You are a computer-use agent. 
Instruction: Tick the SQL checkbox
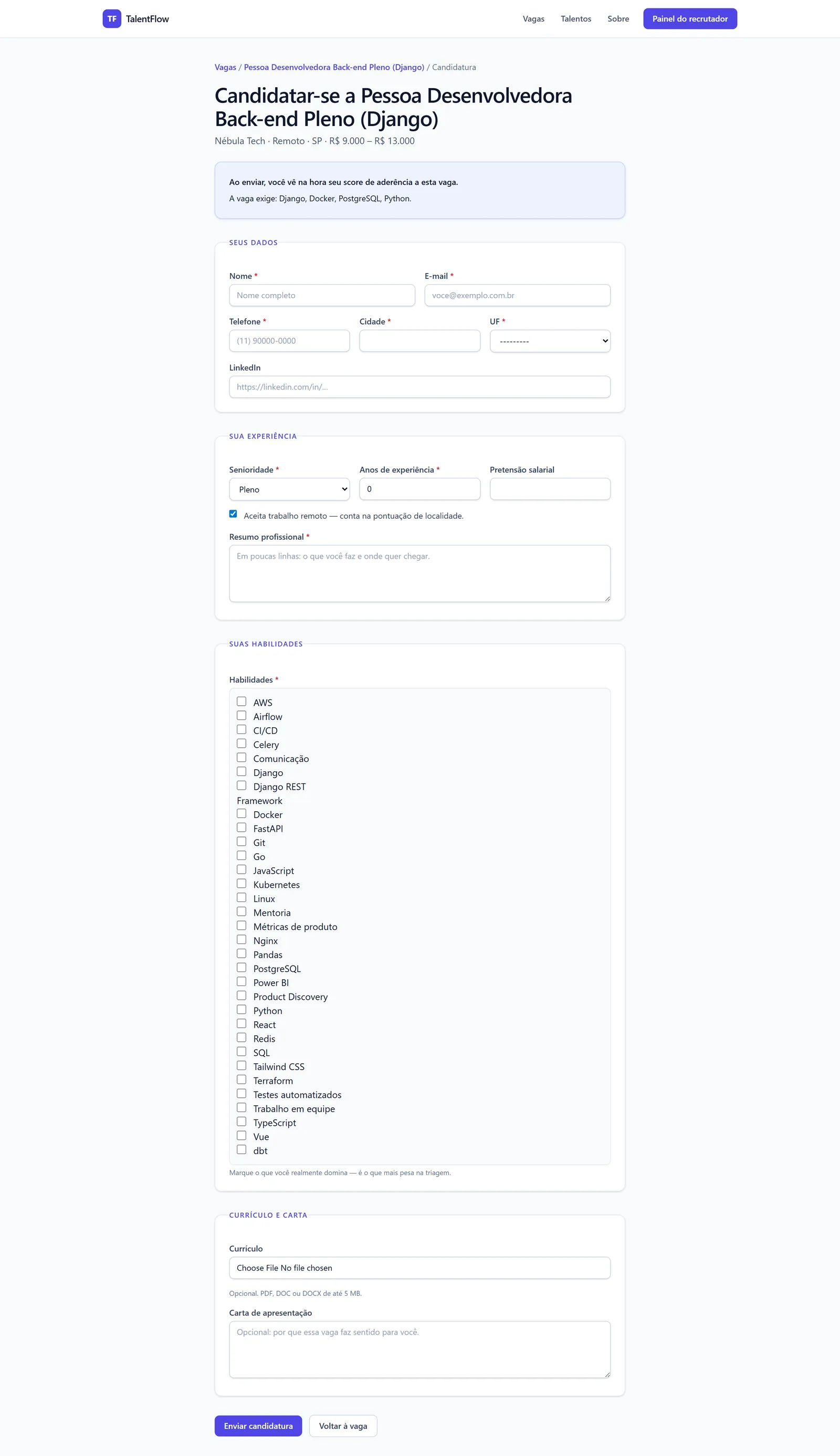(x=241, y=1052)
